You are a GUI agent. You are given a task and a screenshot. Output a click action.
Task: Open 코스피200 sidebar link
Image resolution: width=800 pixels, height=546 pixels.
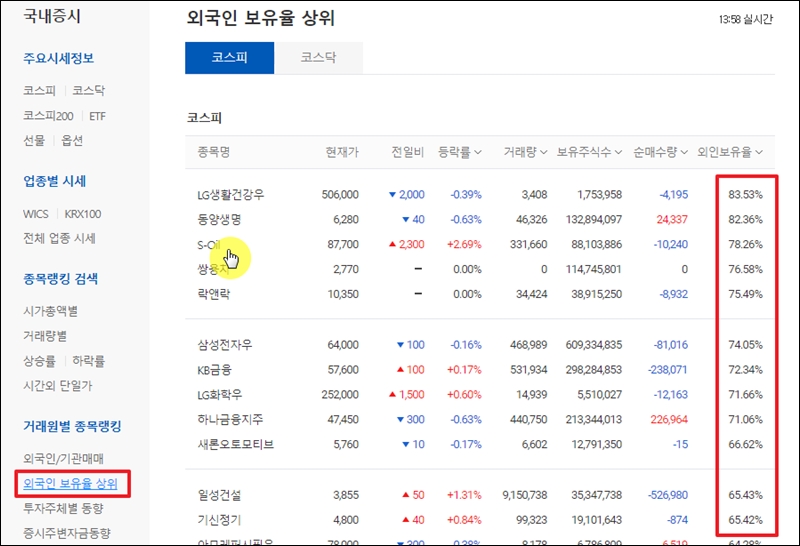coord(48,116)
